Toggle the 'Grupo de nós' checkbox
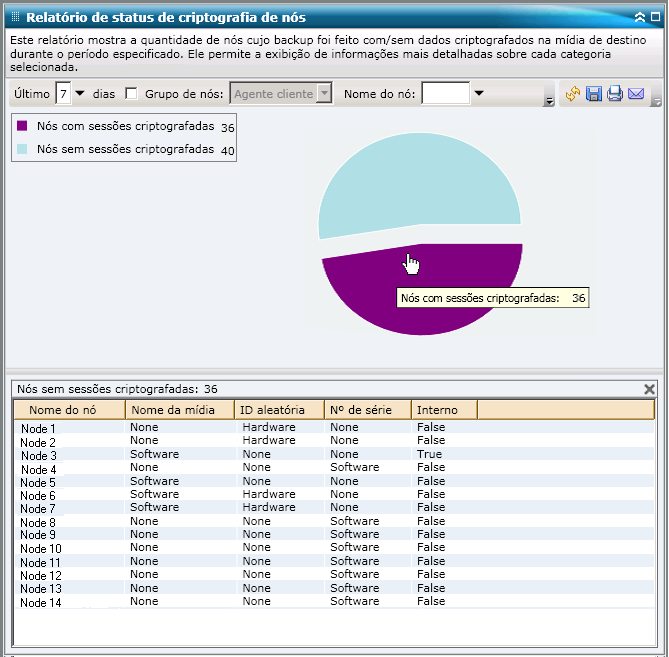The image size is (669, 657). click(131, 94)
